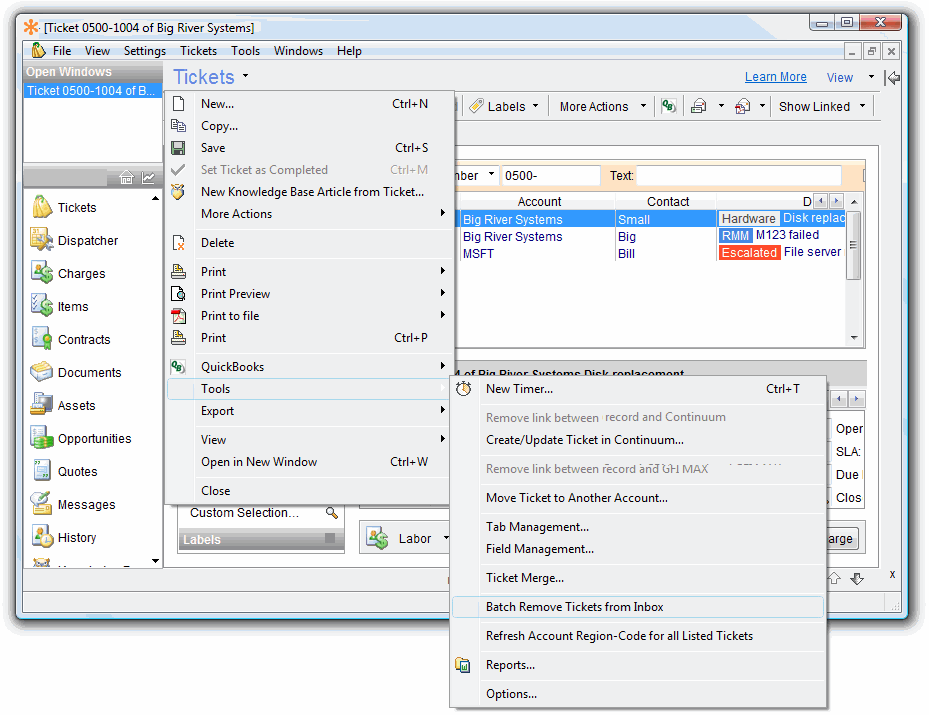Expand the Labels toolbar dropdown
Image resolution: width=929 pixels, height=715 pixels.
(x=535, y=106)
